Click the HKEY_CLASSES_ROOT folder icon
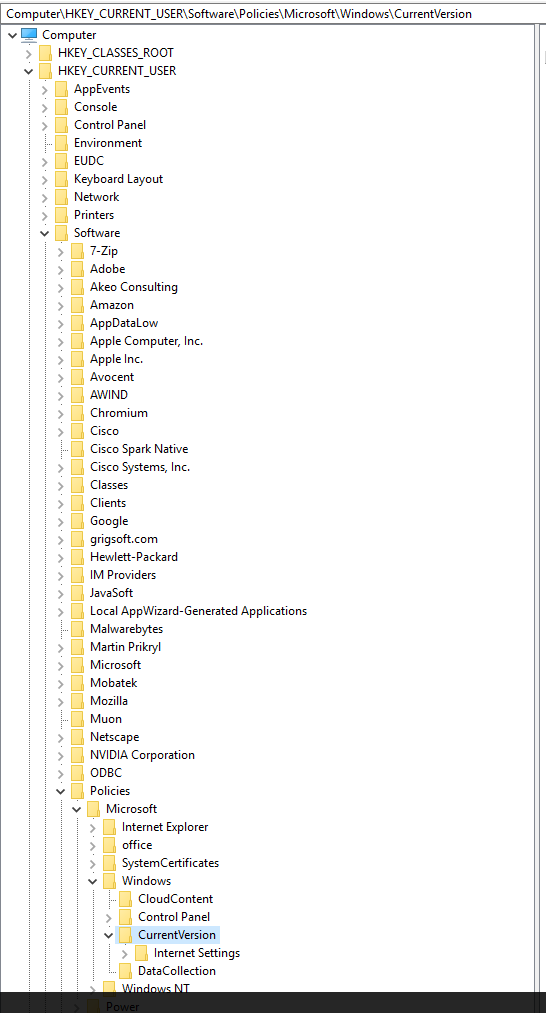Viewport: 546px width, 1013px height. point(45,53)
